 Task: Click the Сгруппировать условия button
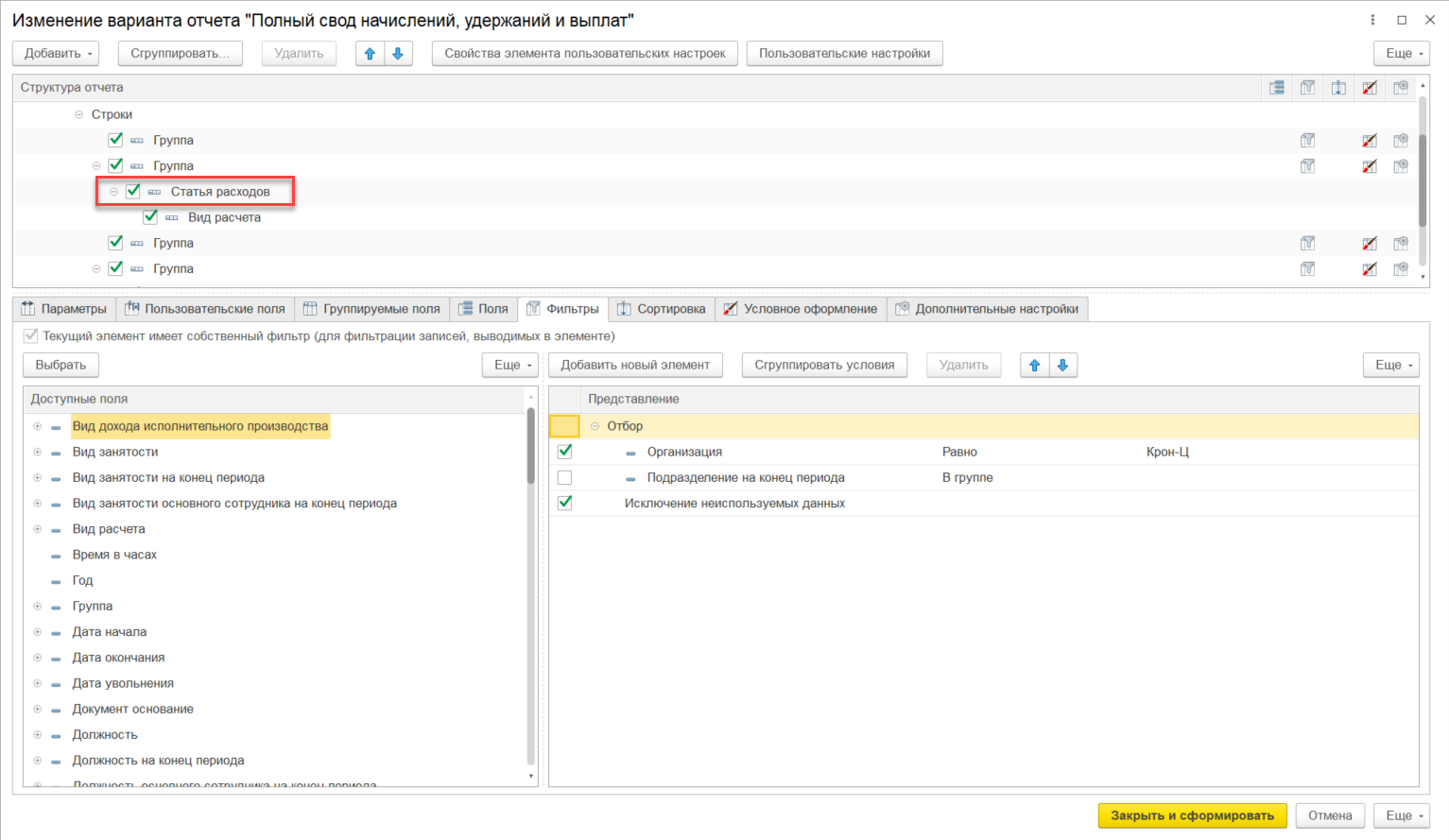tap(823, 366)
